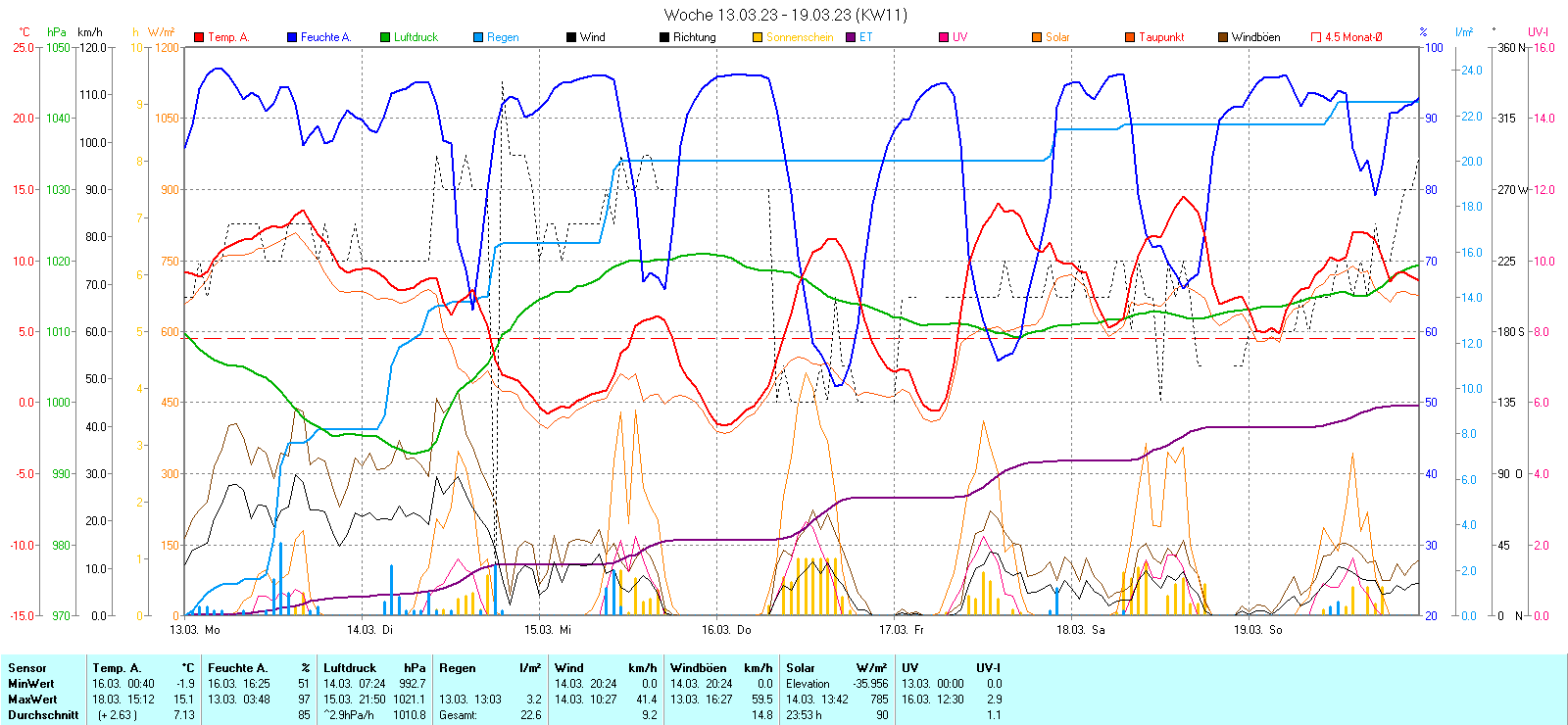
Task: Click the orange Solar legend square
Action: coord(1037,37)
